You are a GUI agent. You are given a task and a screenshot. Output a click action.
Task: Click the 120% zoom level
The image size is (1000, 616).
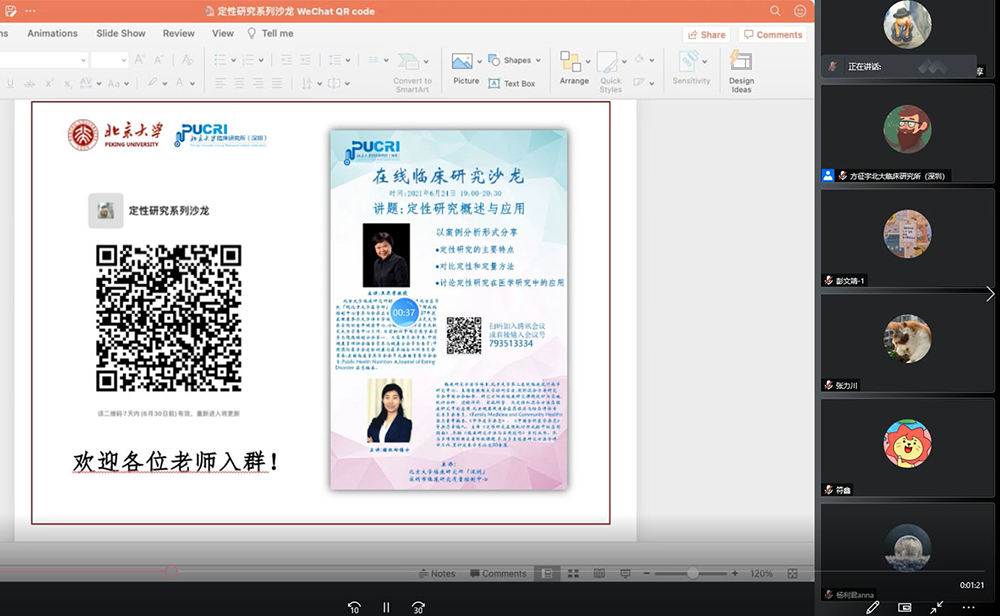pyautogui.click(x=761, y=573)
